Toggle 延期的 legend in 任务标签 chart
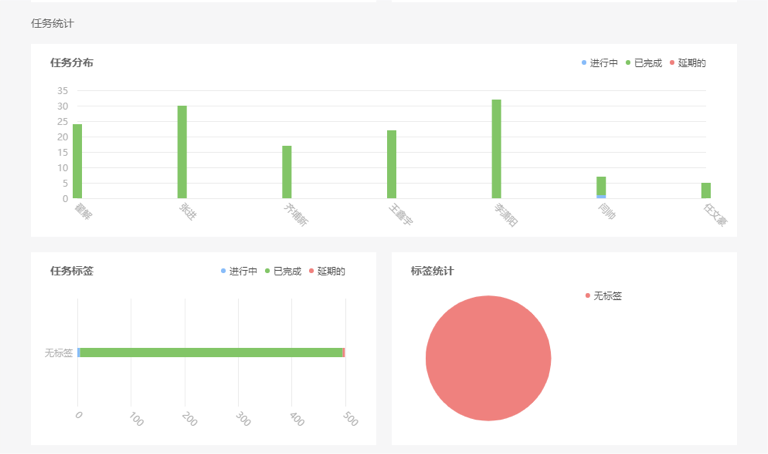Screen dimensions: 768x454 327,271
